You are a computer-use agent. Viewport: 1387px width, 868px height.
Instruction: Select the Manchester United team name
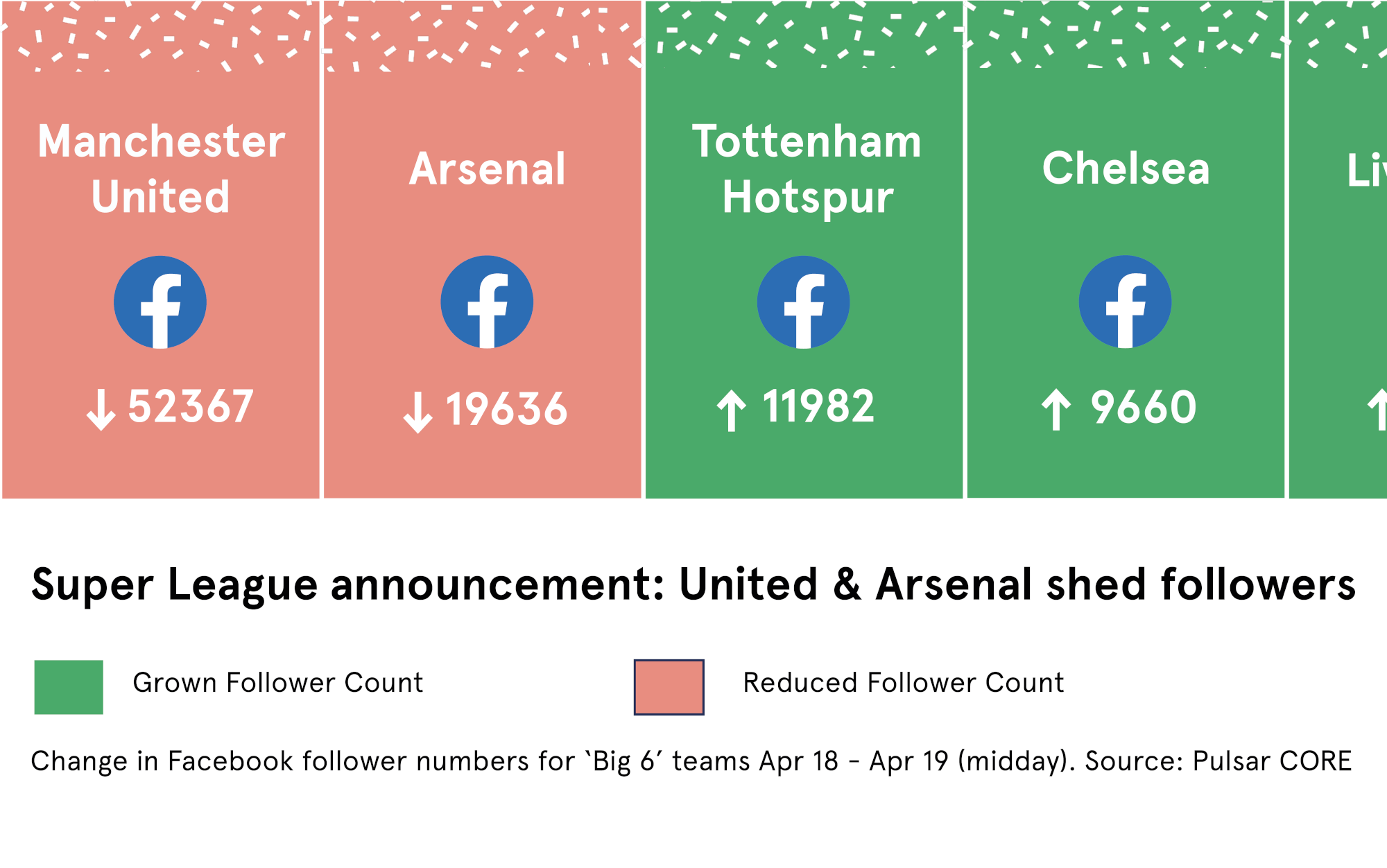click(161, 169)
